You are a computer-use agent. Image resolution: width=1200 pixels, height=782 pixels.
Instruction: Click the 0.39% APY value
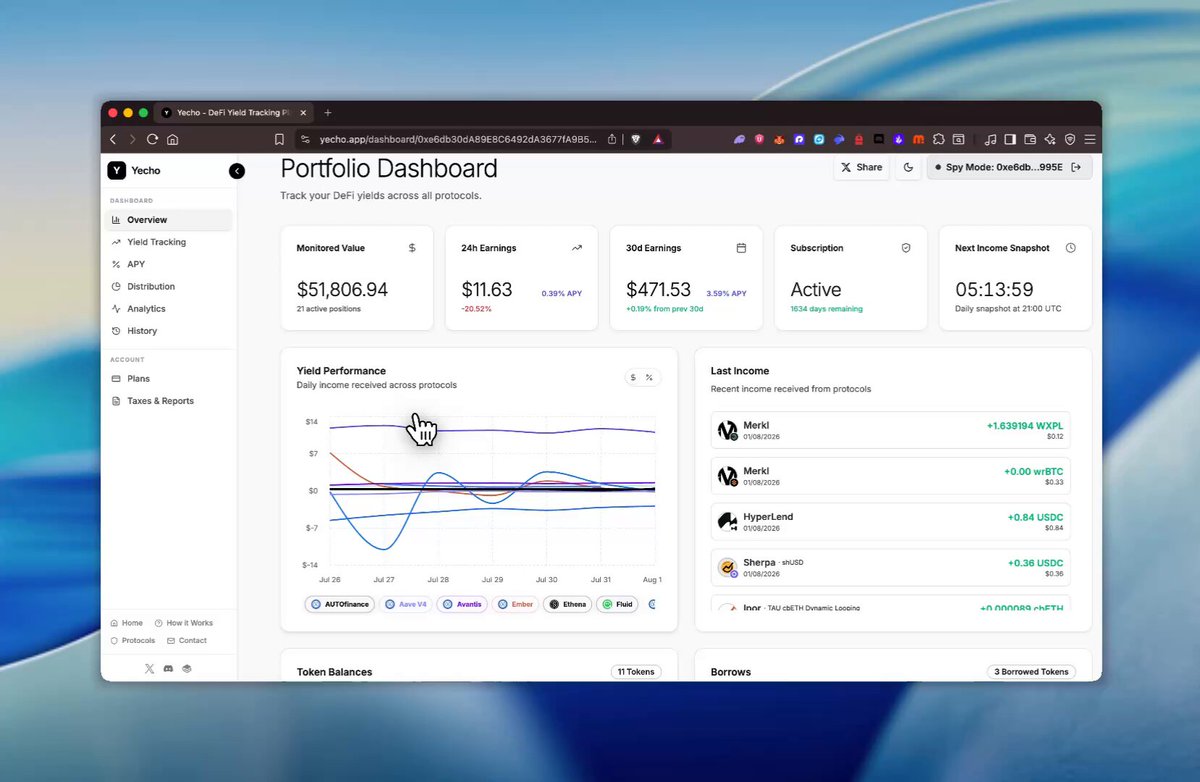click(x=561, y=294)
